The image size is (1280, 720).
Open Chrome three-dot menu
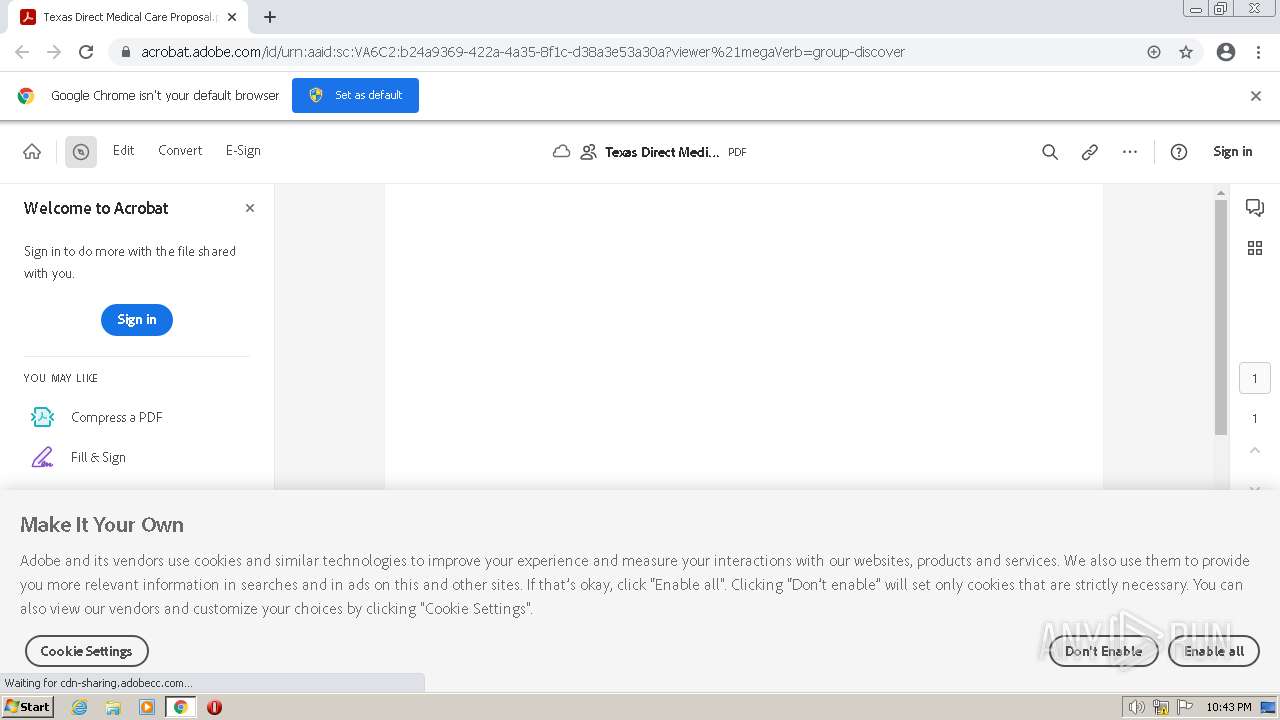[1258, 52]
